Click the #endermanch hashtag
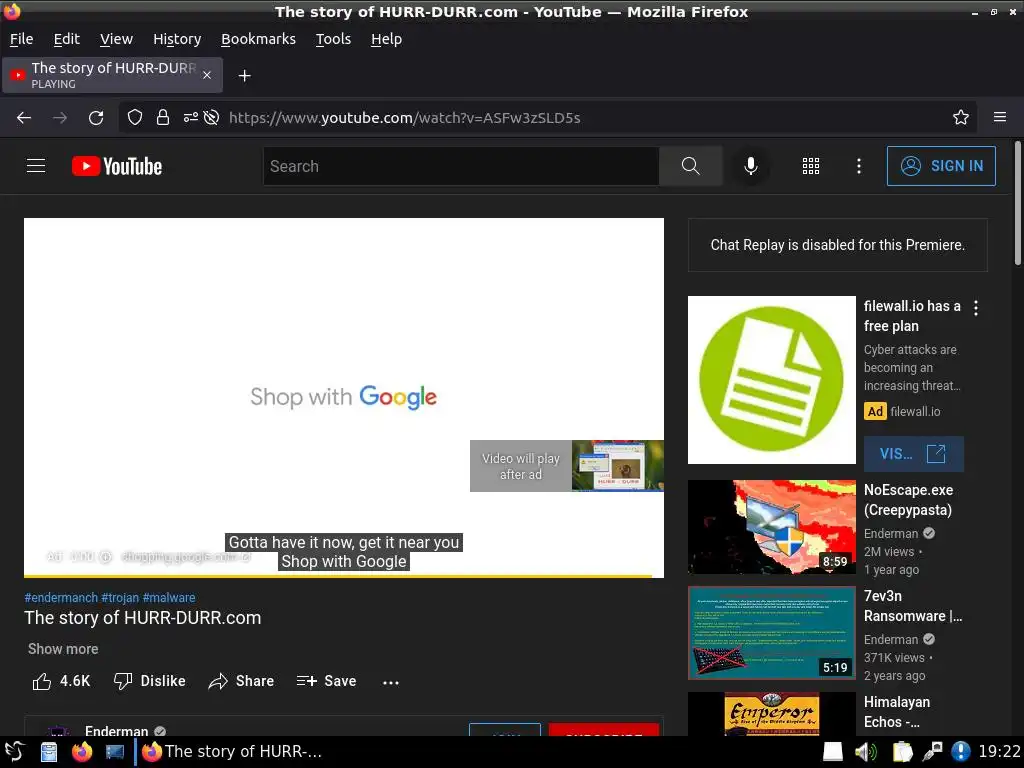Screen dimensions: 1024x768 [61, 598]
